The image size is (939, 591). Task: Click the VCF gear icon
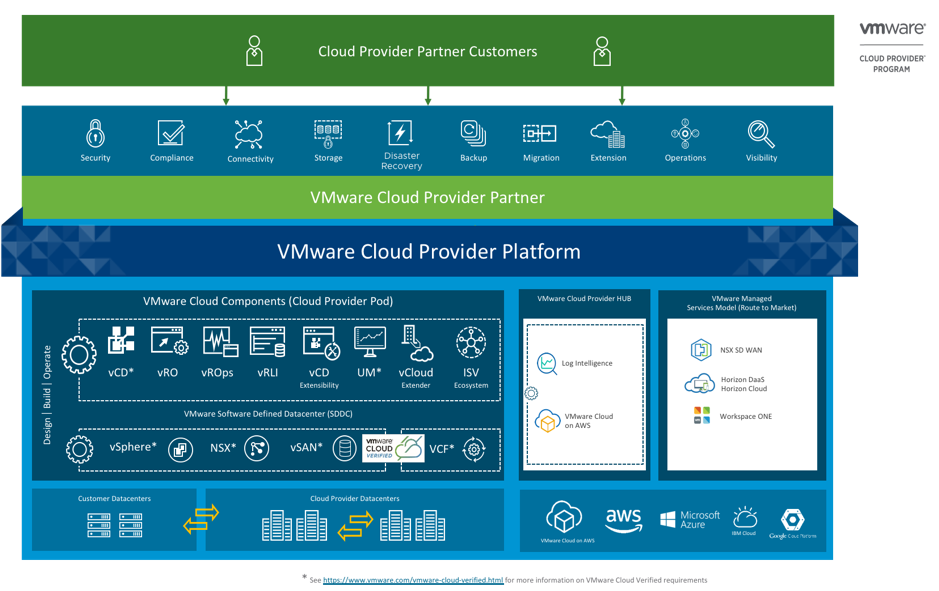(474, 448)
